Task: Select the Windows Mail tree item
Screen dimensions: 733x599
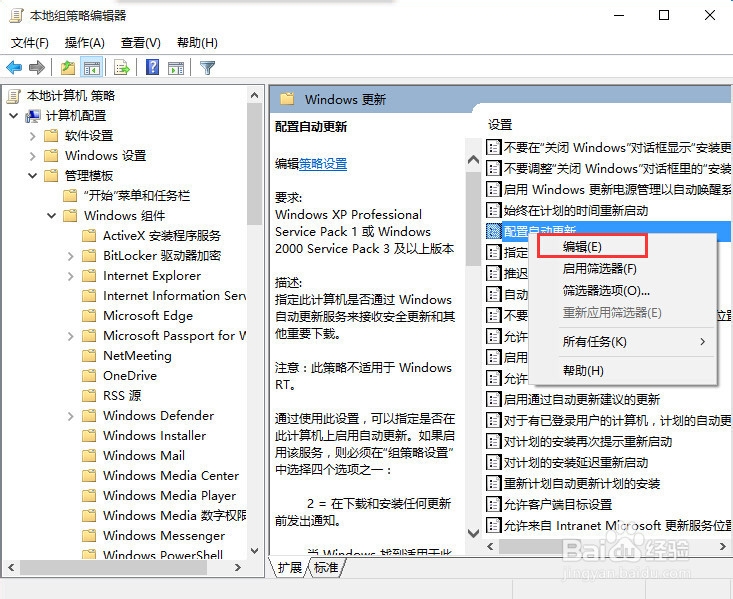Action: (144, 455)
